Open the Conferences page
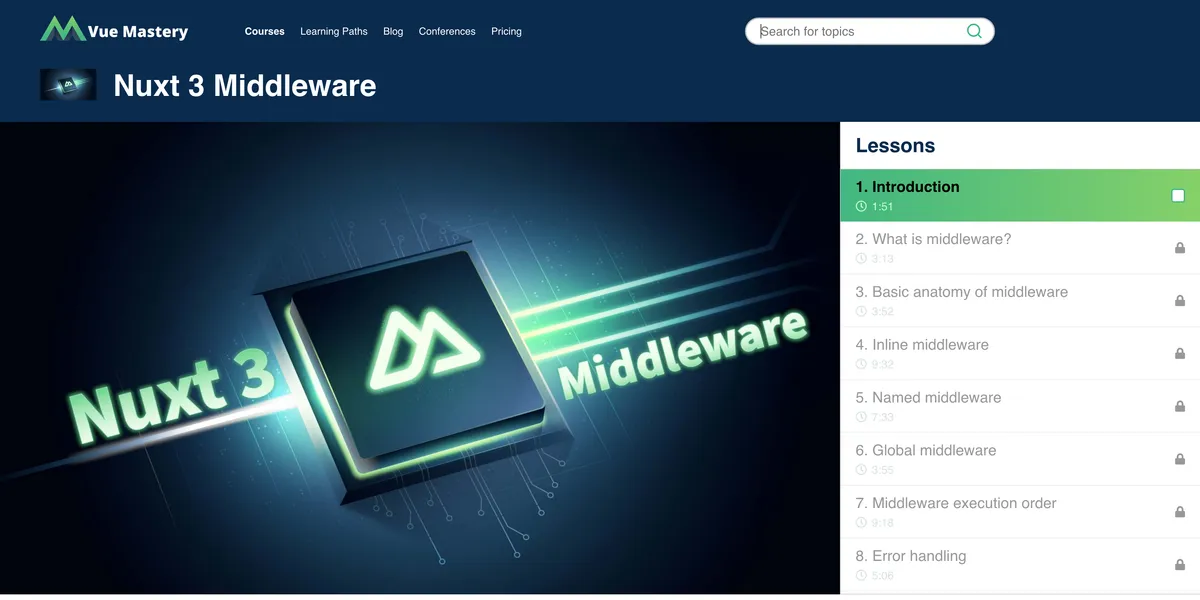This screenshot has width=1200, height=600. (447, 31)
